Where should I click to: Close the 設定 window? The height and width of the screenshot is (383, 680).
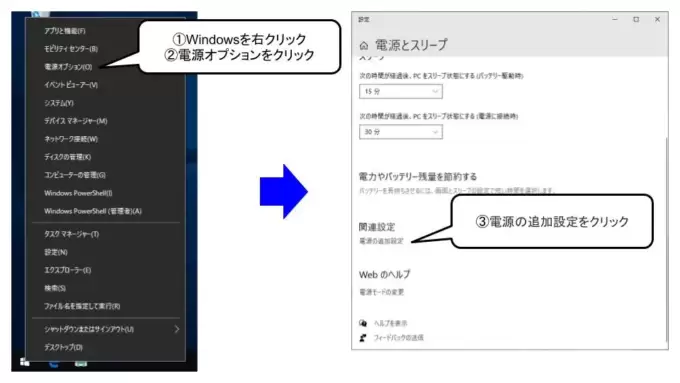pos(657,20)
